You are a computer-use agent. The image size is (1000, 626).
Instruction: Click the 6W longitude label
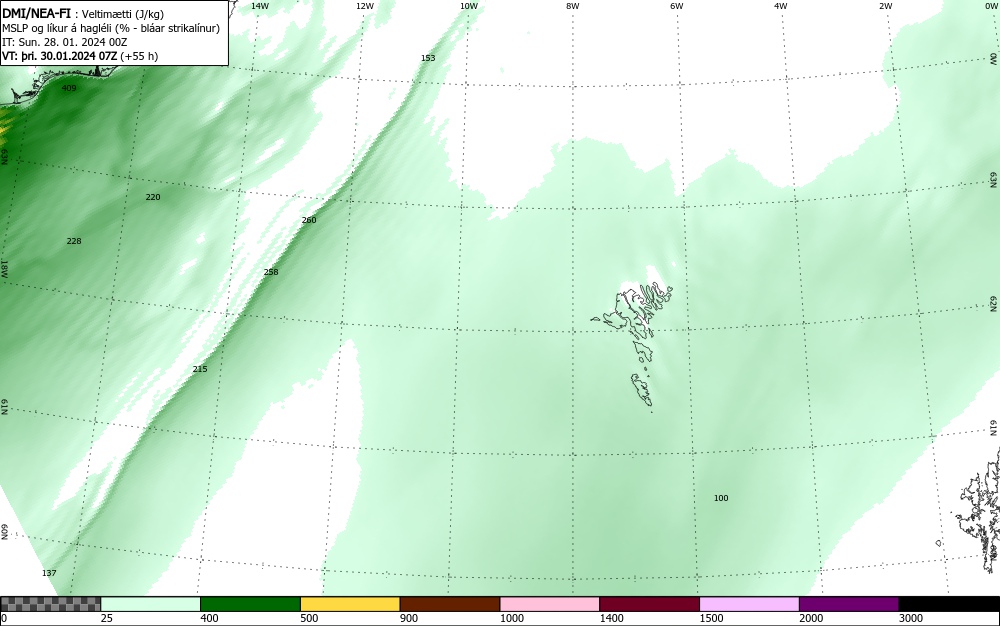click(x=677, y=6)
